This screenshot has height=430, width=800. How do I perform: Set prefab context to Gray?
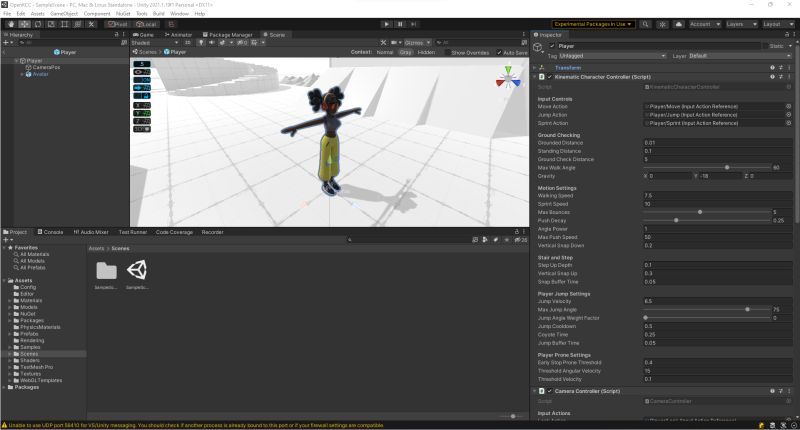pos(406,53)
